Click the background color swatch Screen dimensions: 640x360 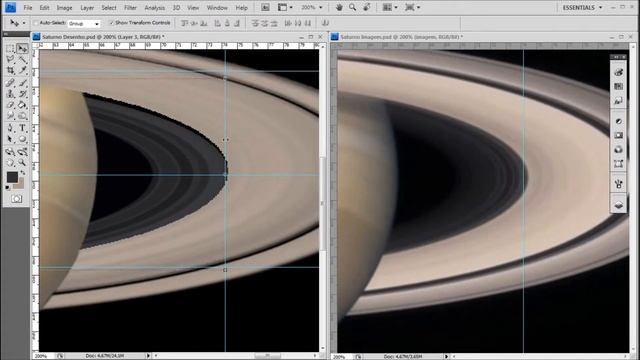click(x=20, y=184)
